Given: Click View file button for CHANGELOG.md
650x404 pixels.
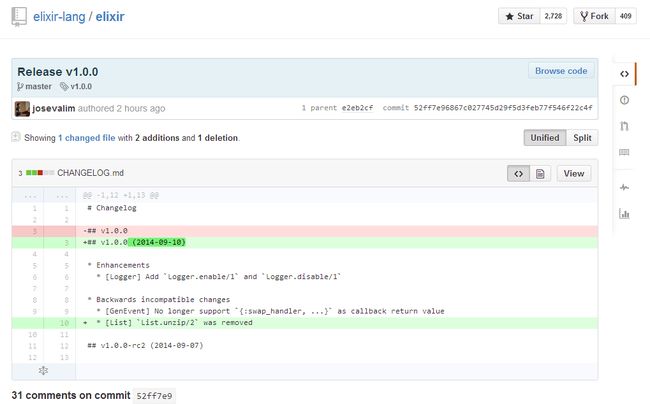Looking at the screenshot, I should click(574, 174).
